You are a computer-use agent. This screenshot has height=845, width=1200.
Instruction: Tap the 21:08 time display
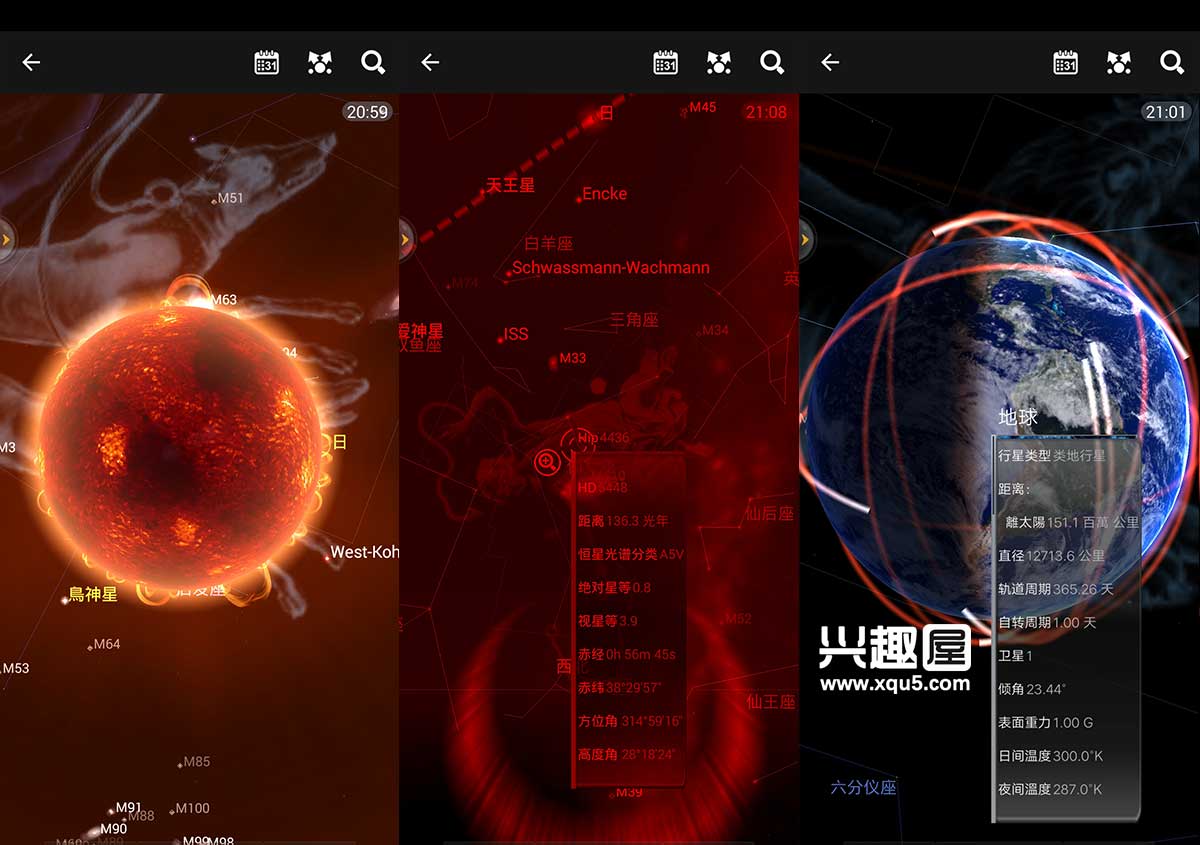(x=766, y=112)
